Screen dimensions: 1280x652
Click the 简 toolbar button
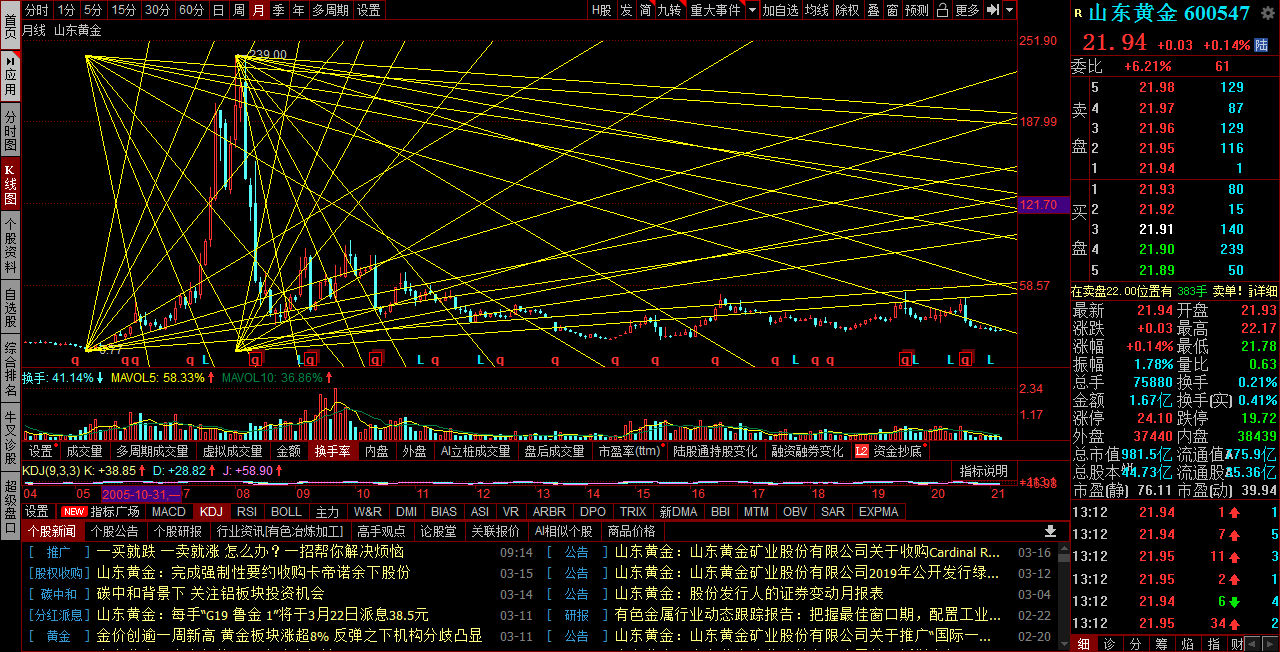point(646,10)
